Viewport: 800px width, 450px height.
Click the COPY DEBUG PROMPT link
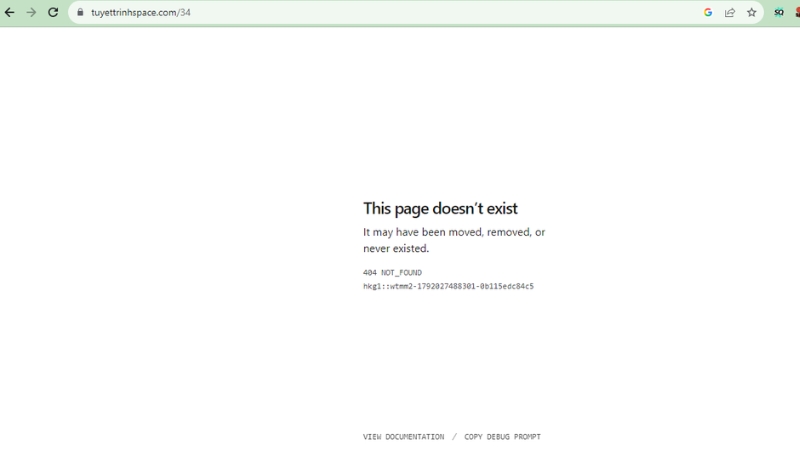[x=503, y=437]
